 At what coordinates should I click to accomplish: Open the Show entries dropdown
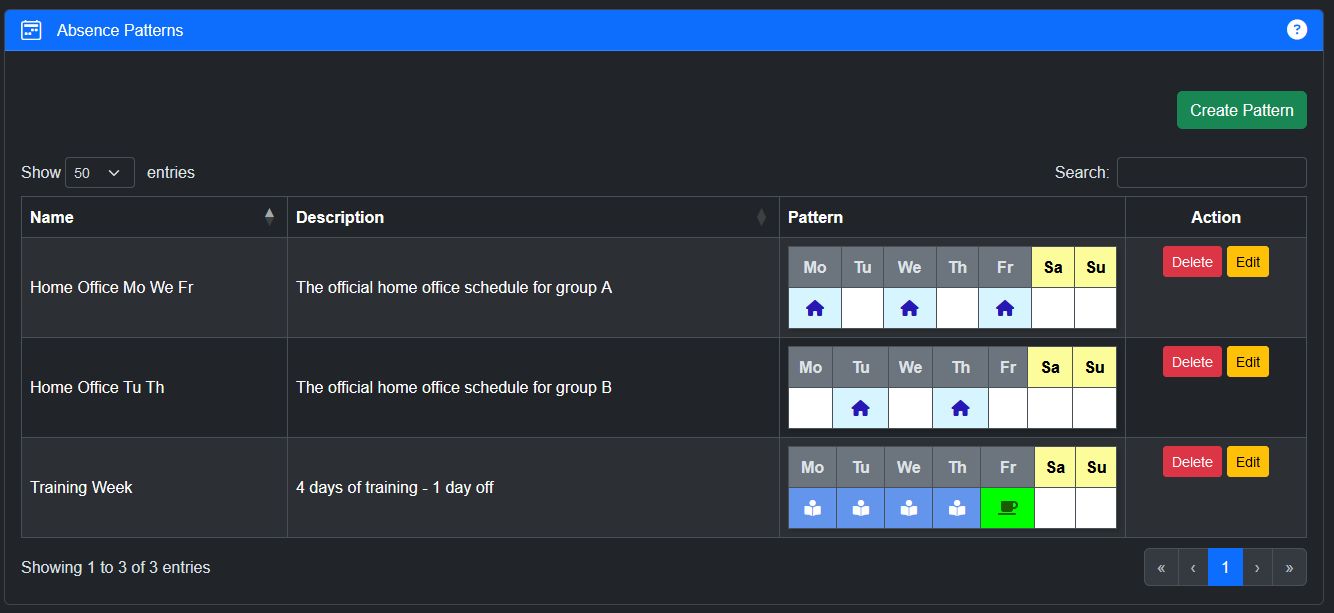(x=100, y=173)
